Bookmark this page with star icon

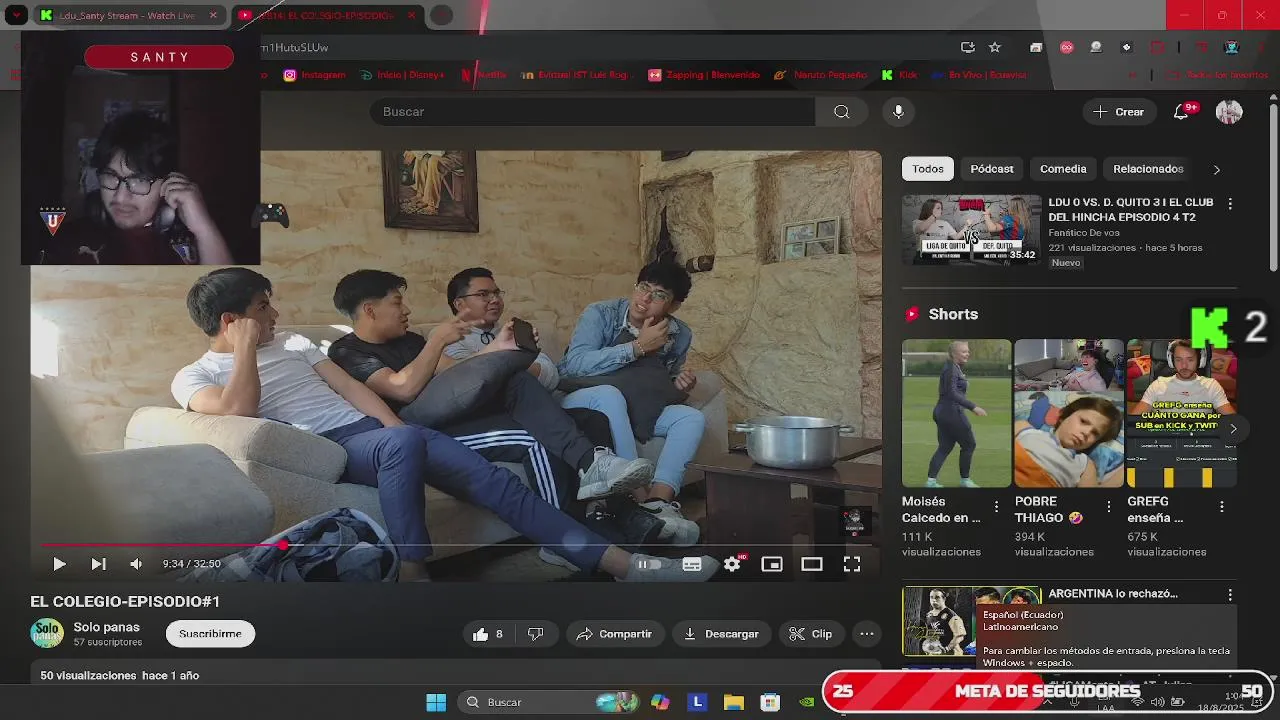[995, 47]
